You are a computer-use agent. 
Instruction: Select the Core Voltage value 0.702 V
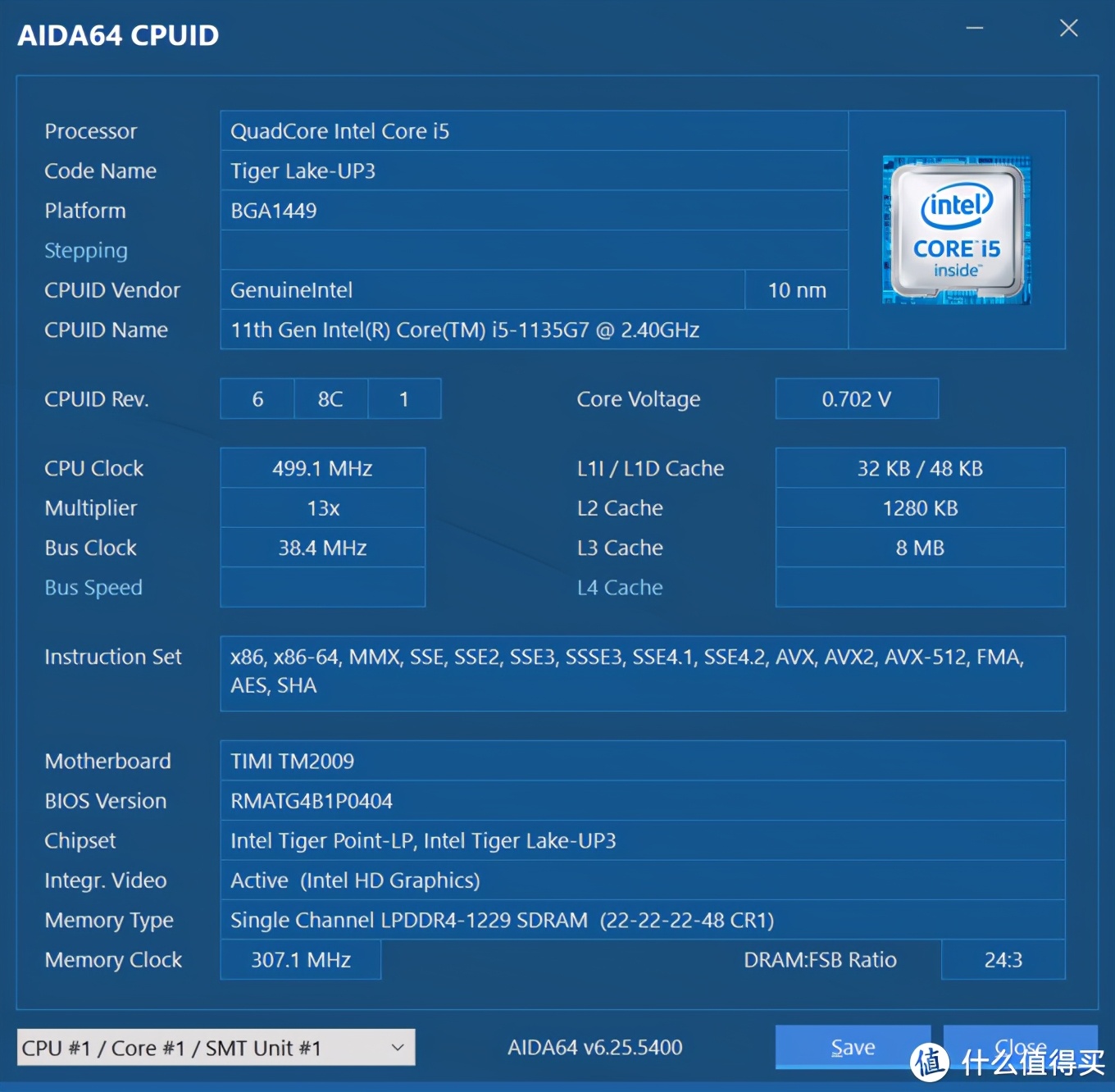click(856, 398)
